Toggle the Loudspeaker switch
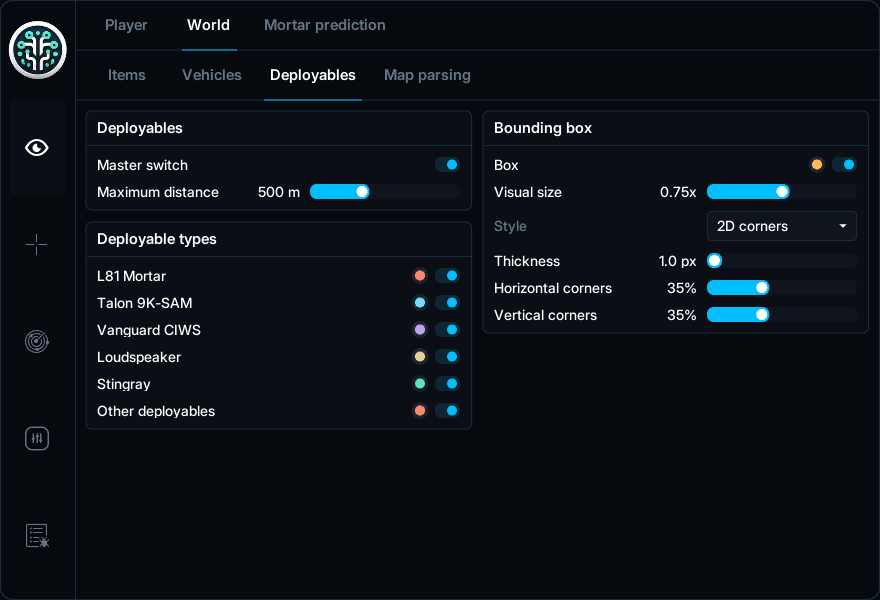The width and height of the screenshot is (880, 600). coord(447,356)
